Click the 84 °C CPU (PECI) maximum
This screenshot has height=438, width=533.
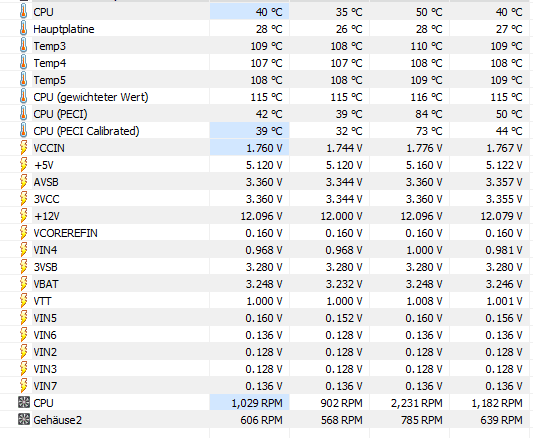point(429,114)
